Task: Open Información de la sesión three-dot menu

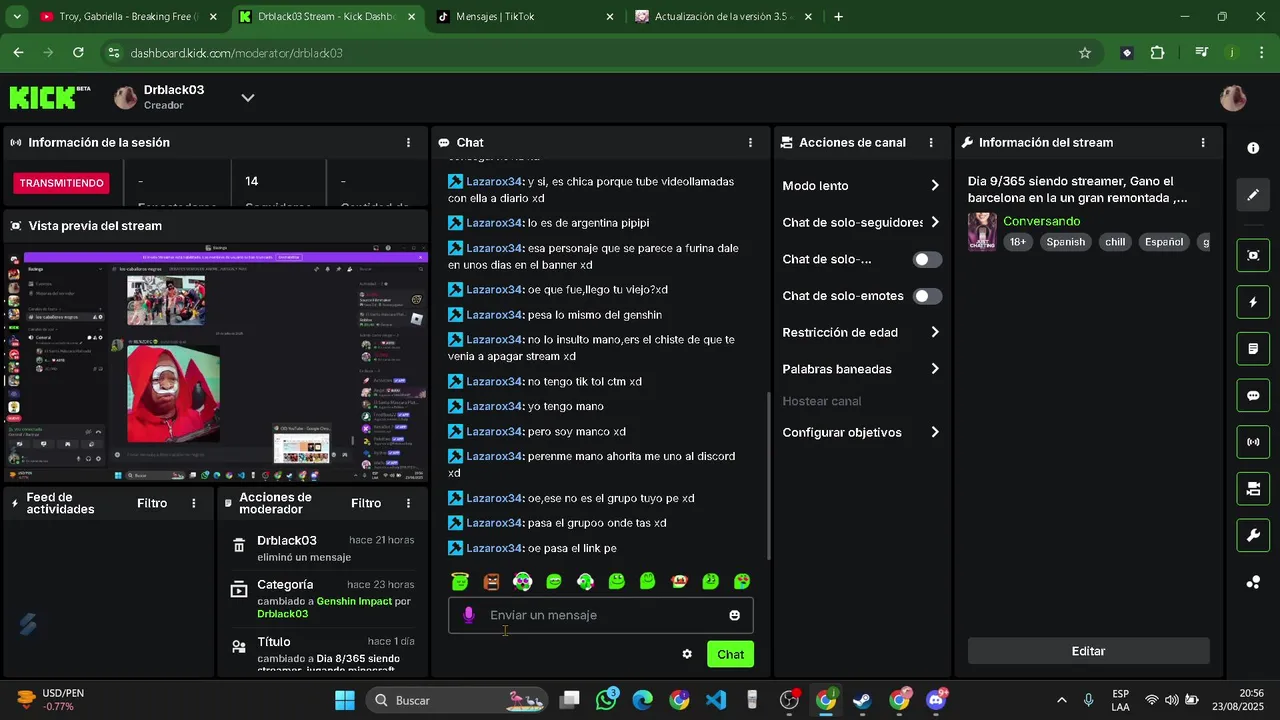Action: pos(408,143)
